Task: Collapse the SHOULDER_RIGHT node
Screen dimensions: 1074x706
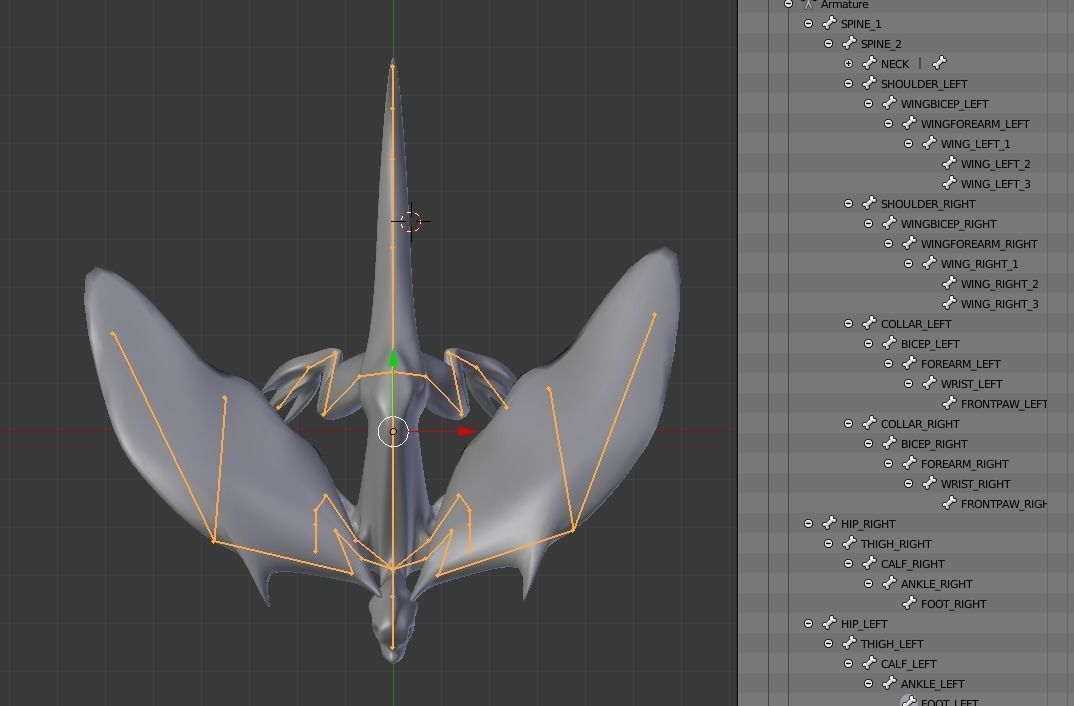Action: click(849, 203)
